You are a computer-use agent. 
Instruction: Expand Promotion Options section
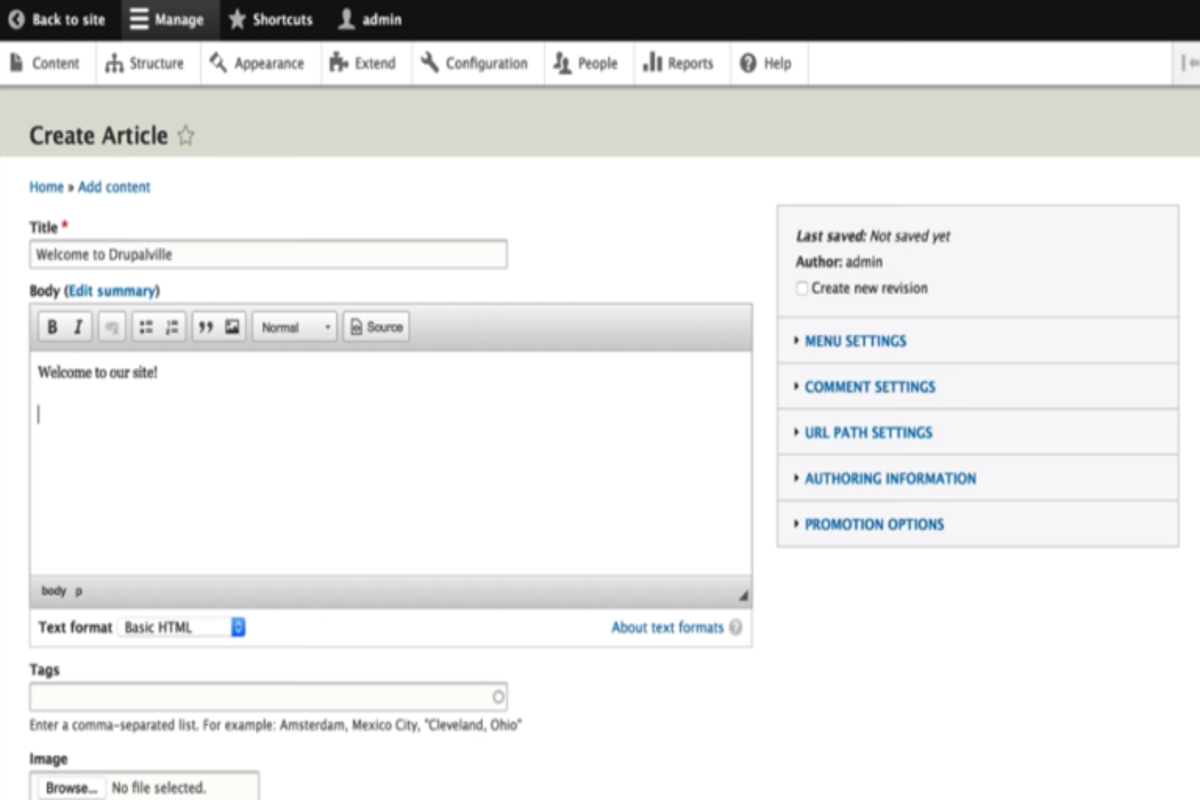point(874,524)
